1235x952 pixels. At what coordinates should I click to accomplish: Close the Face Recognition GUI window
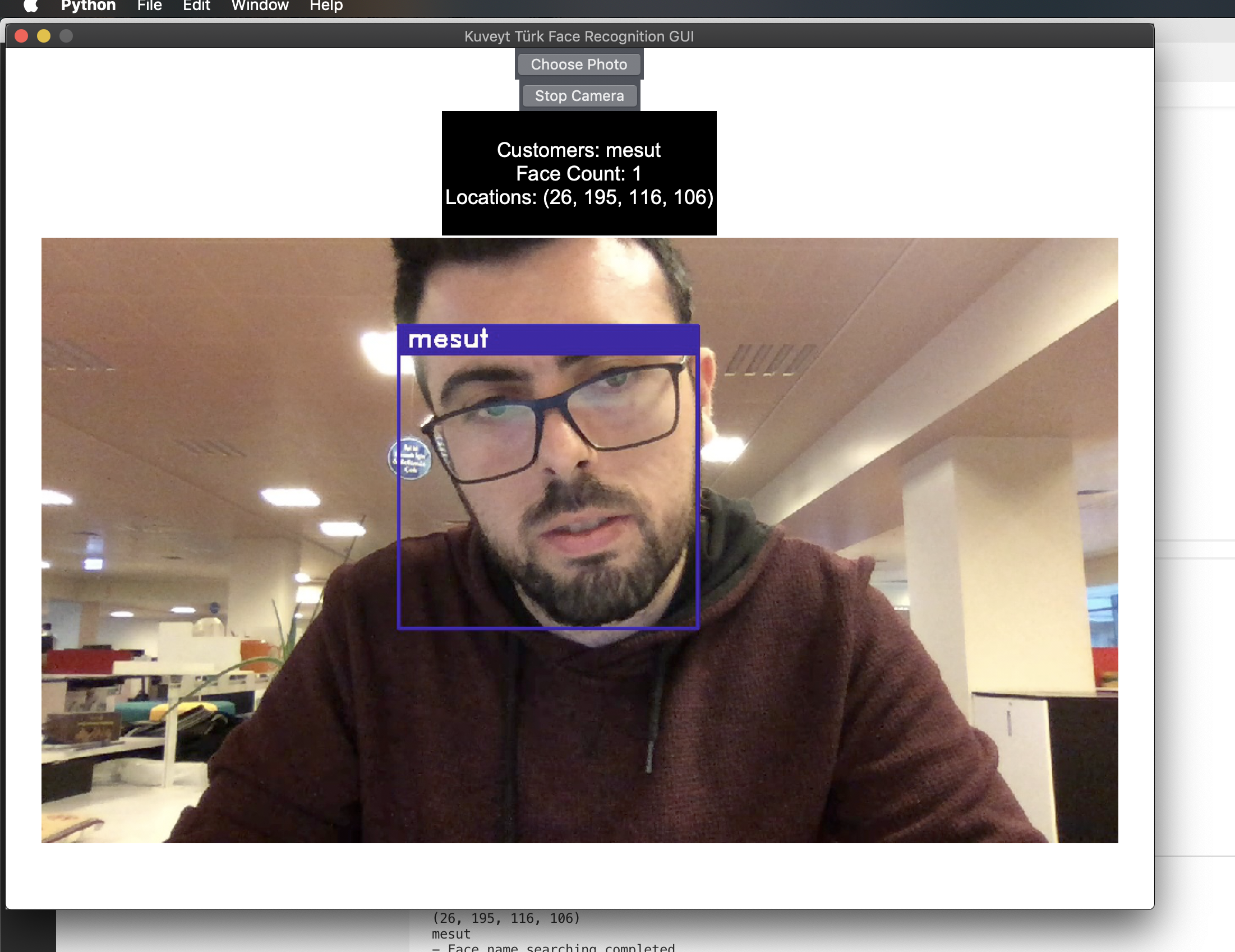(21, 36)
